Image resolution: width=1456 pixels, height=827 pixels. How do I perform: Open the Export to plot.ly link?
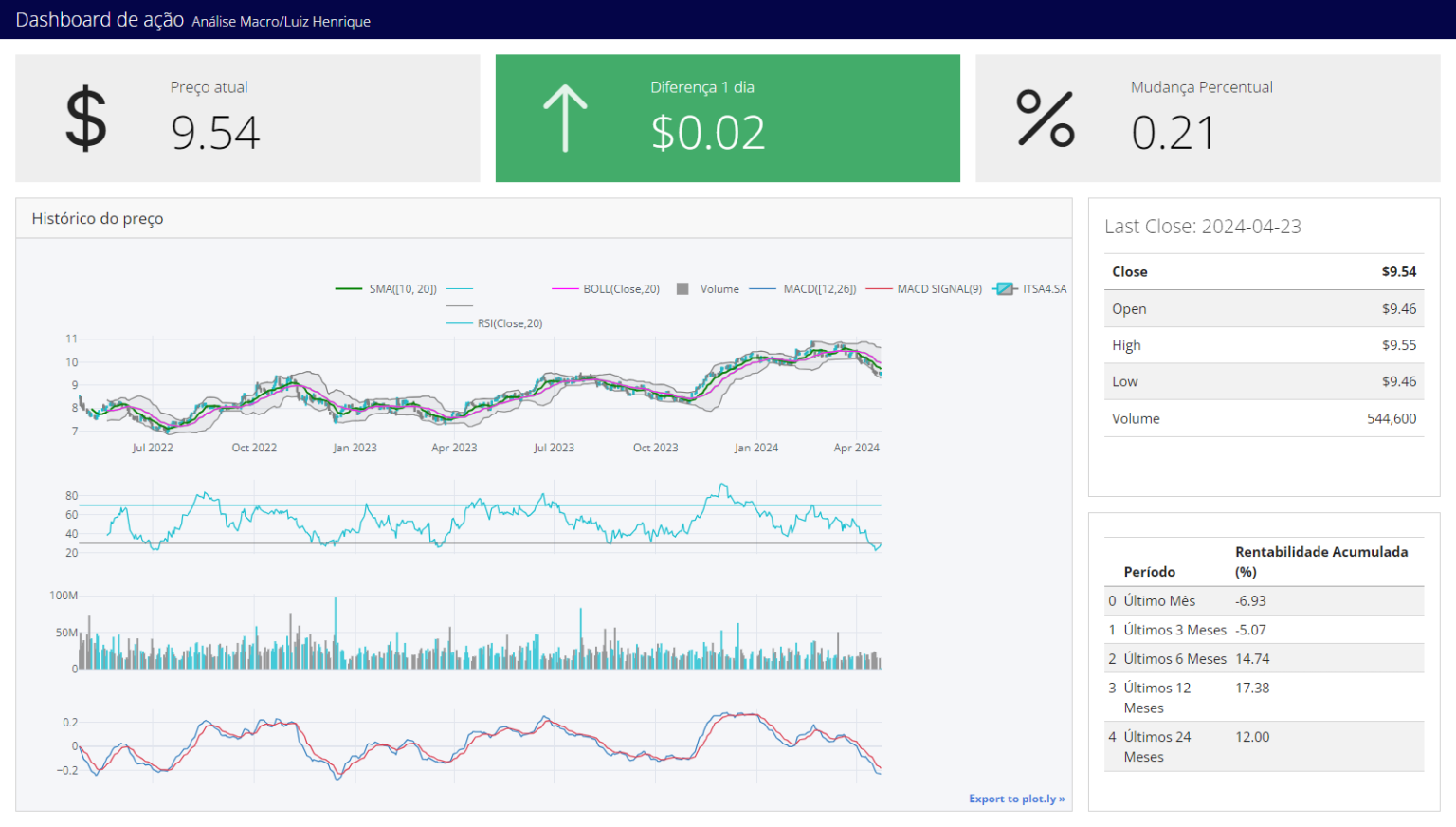(1016, 799)
